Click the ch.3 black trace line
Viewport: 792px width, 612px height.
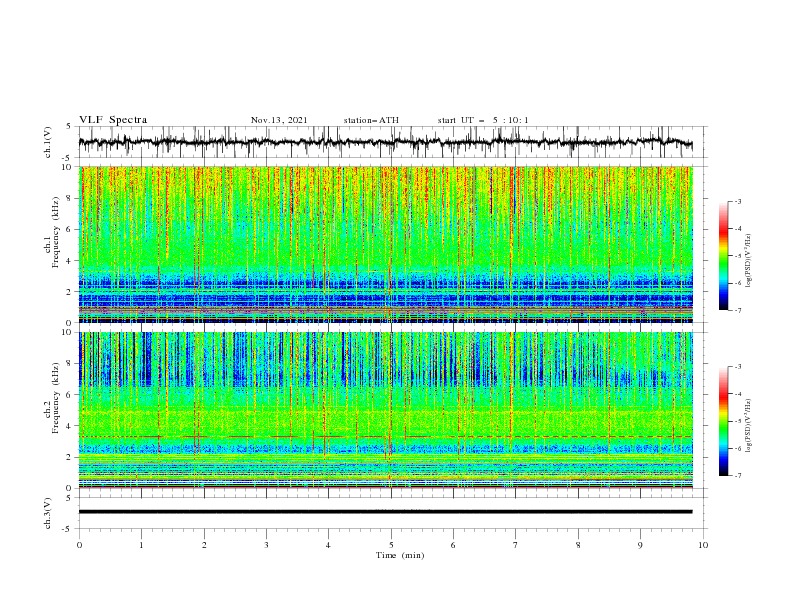pyautogui.click(x=385, y=512)
